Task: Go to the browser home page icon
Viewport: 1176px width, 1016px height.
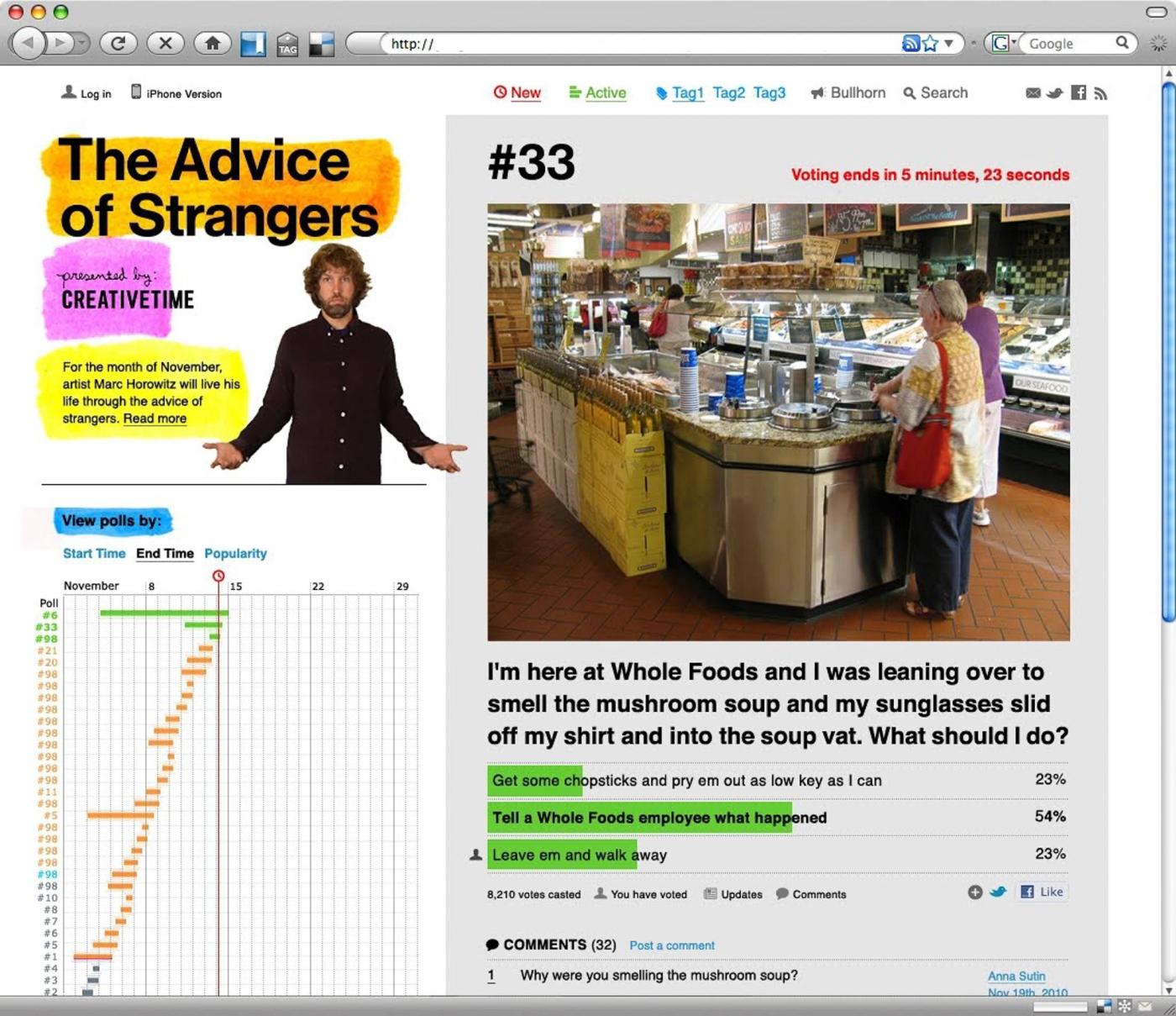Action: pyautogui.click(x=213, y=43)
